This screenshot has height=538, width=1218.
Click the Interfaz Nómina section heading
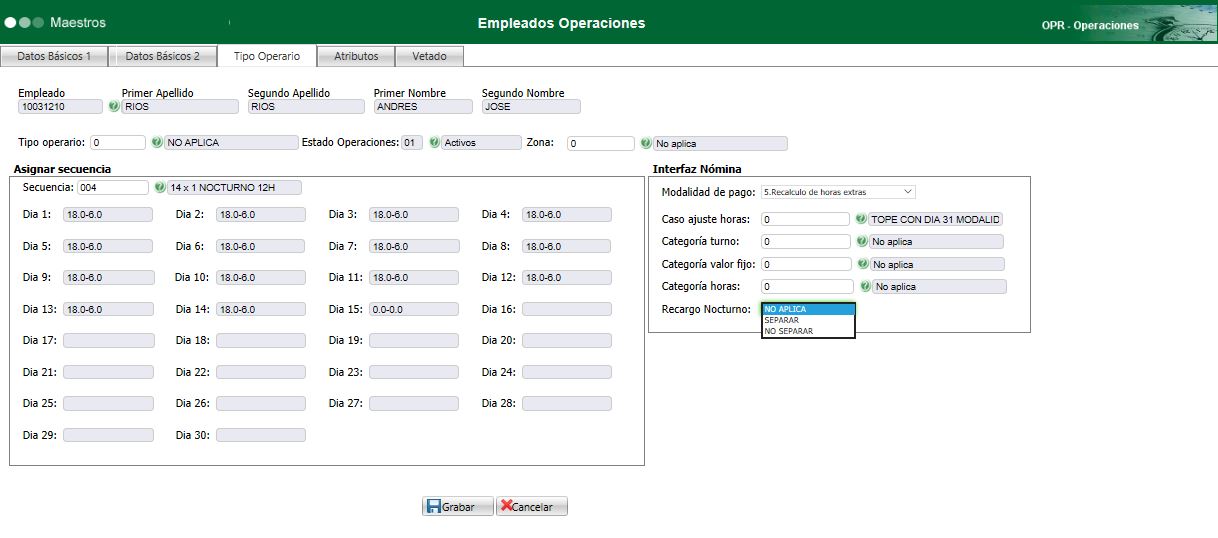697,168
